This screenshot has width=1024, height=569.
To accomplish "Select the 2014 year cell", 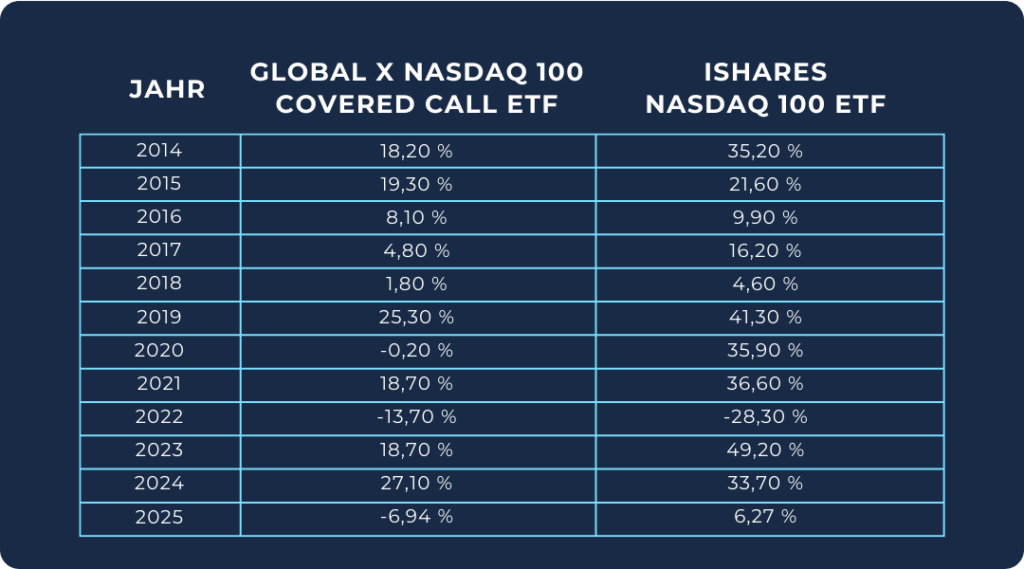I will click(x=159, y=151).
